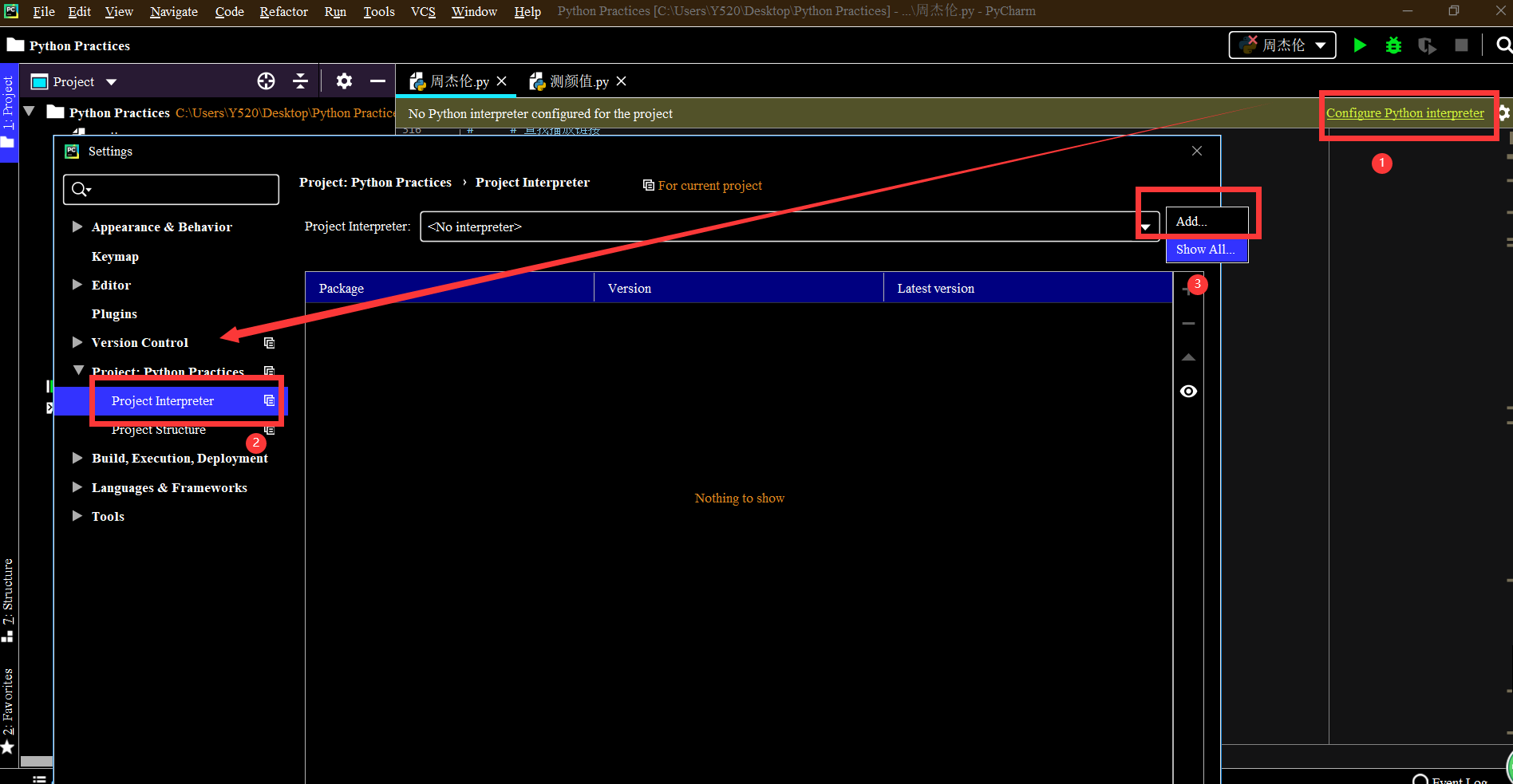Open the File menu

(x=44, y=11)
